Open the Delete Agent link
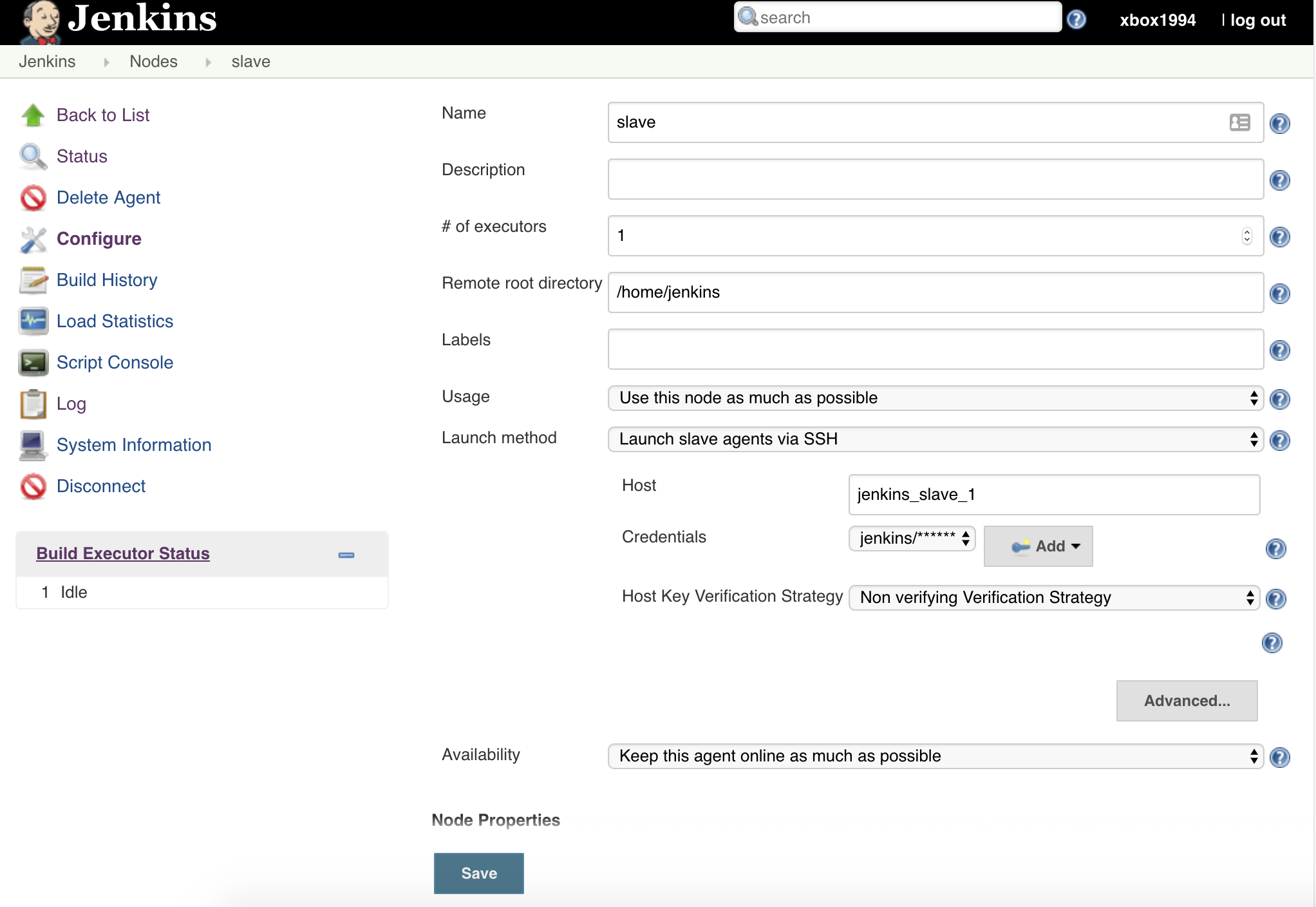The width and height of the screenshot is (1316, 907). coord(108,198)
